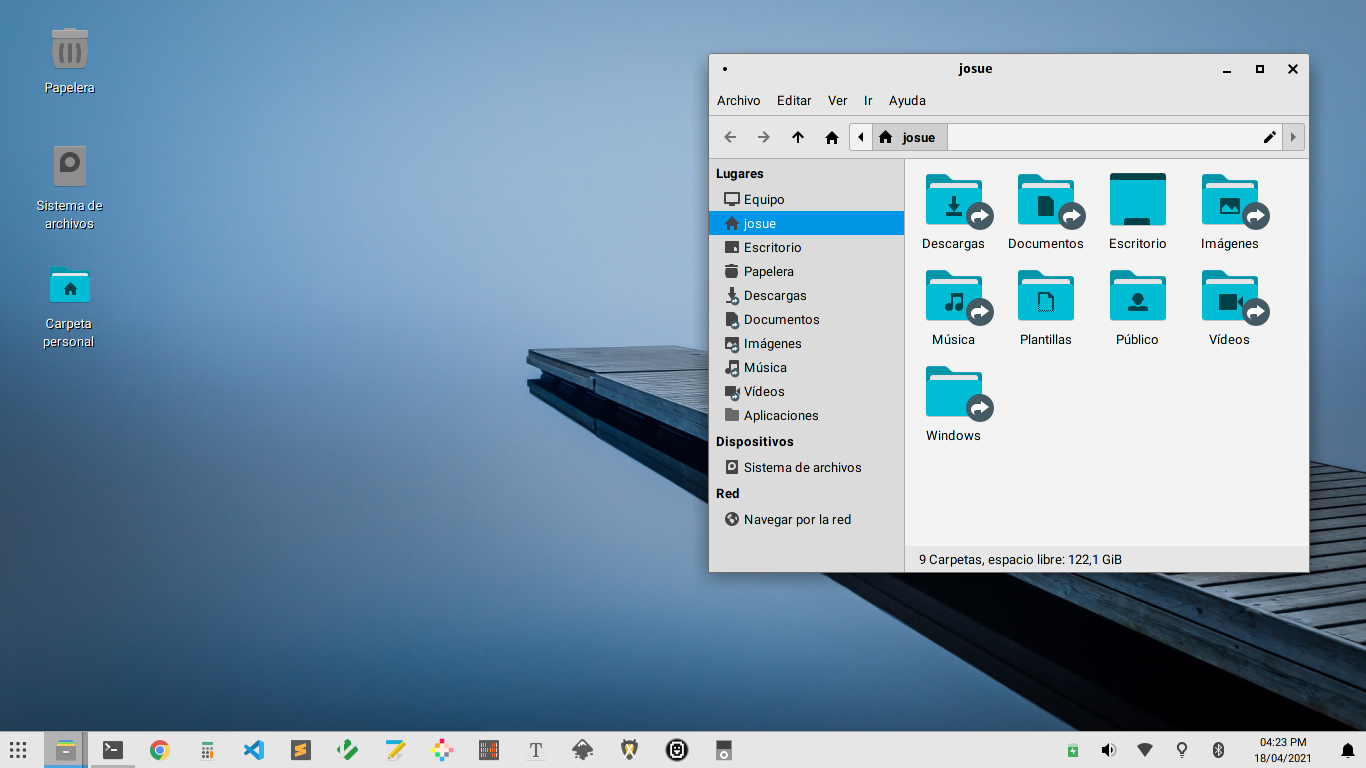Select Documentos in the sidebar
This screenshot has width=1366, height=768.
[x=806, y=320]
